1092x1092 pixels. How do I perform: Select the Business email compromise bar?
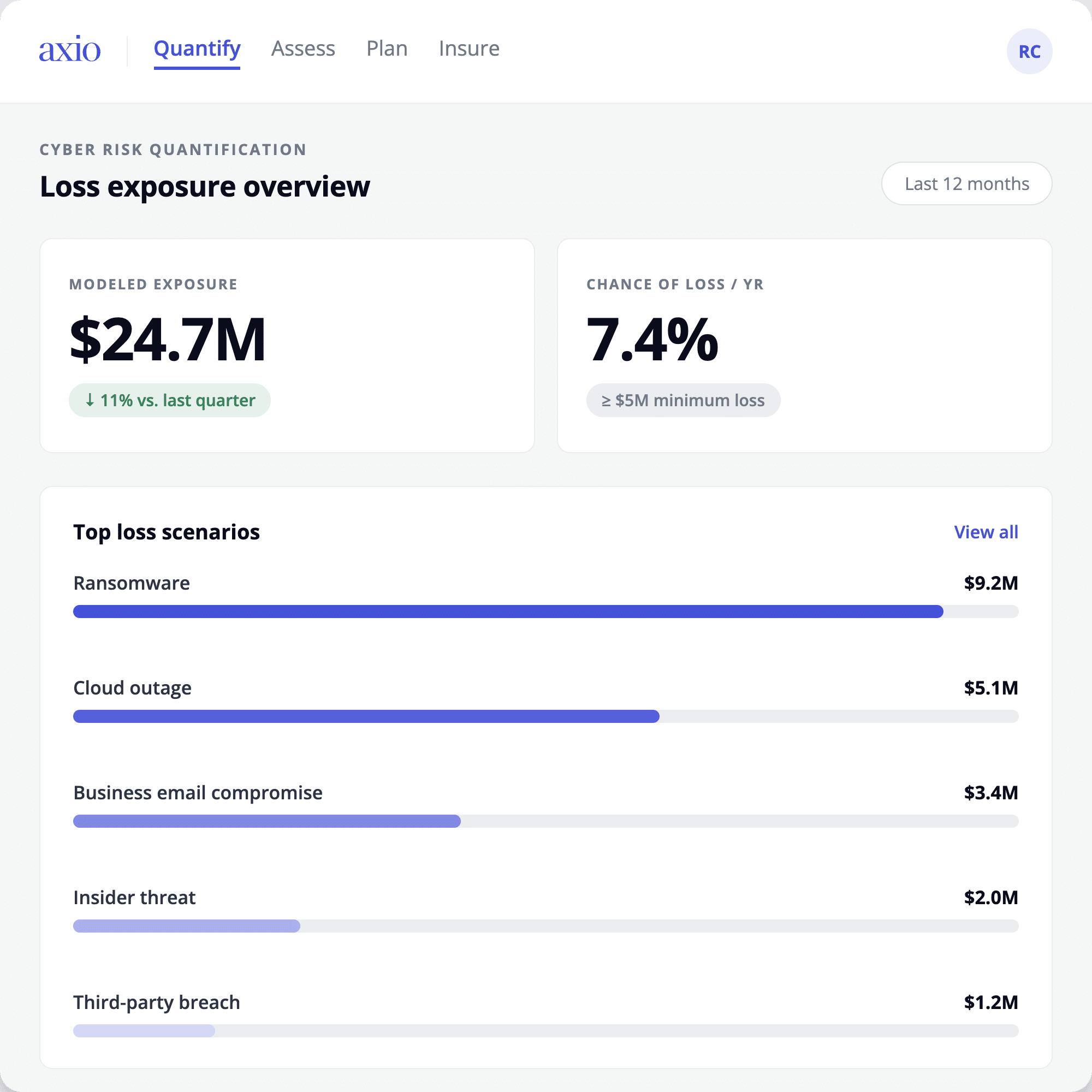pos(545,821)
